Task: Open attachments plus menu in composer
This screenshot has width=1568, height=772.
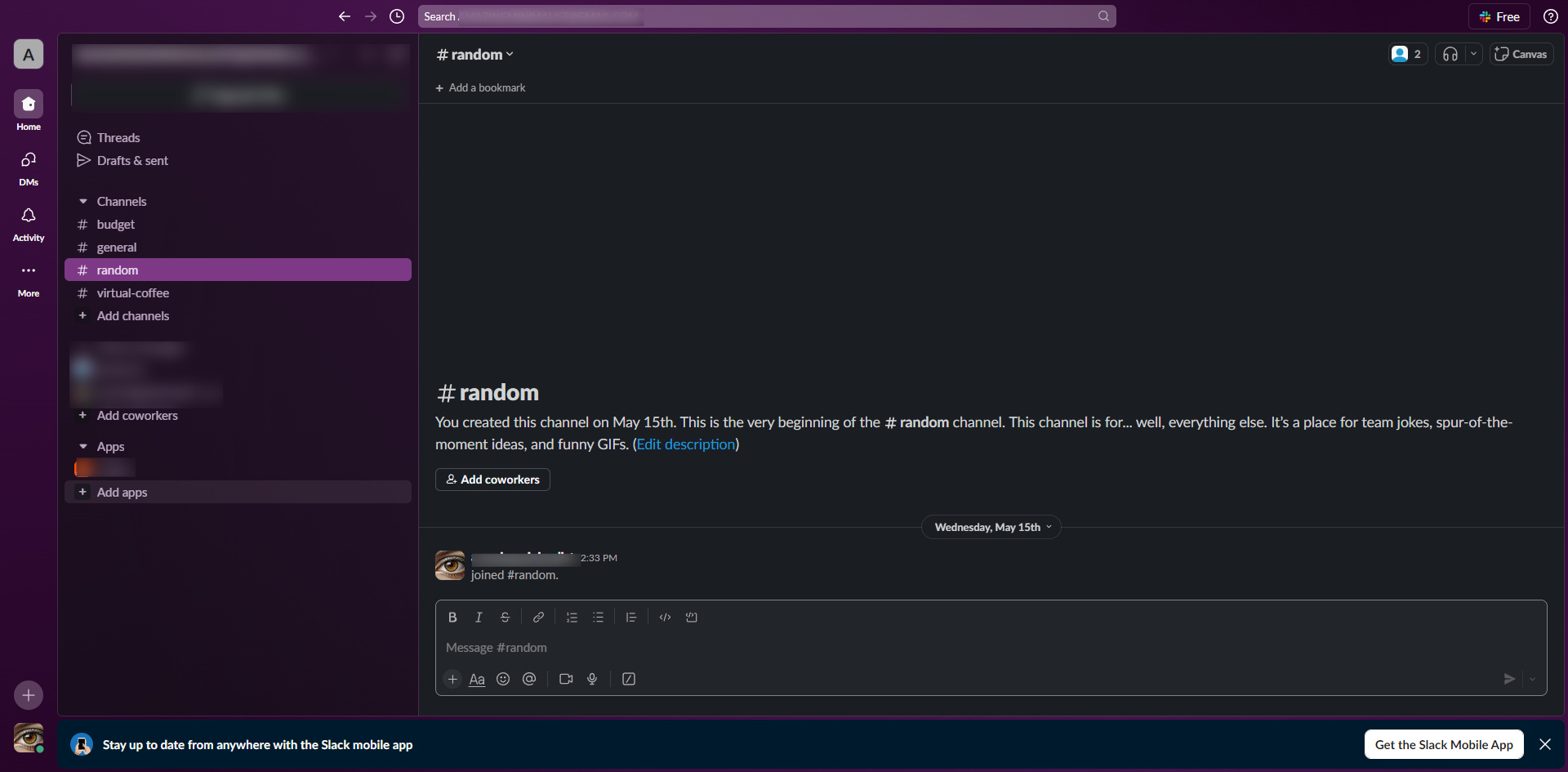Action: tap(452, 679)
